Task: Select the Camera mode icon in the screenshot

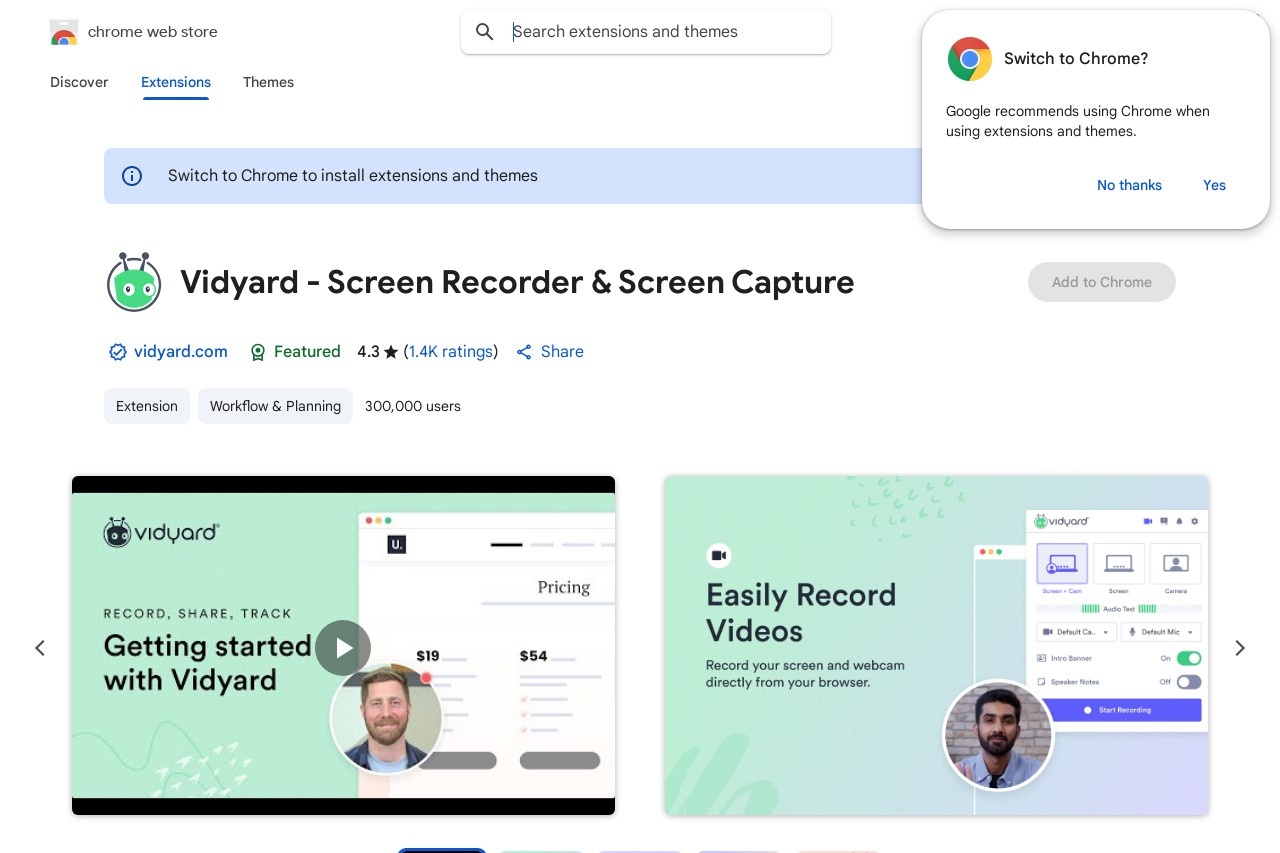Action: [1175, 564]
